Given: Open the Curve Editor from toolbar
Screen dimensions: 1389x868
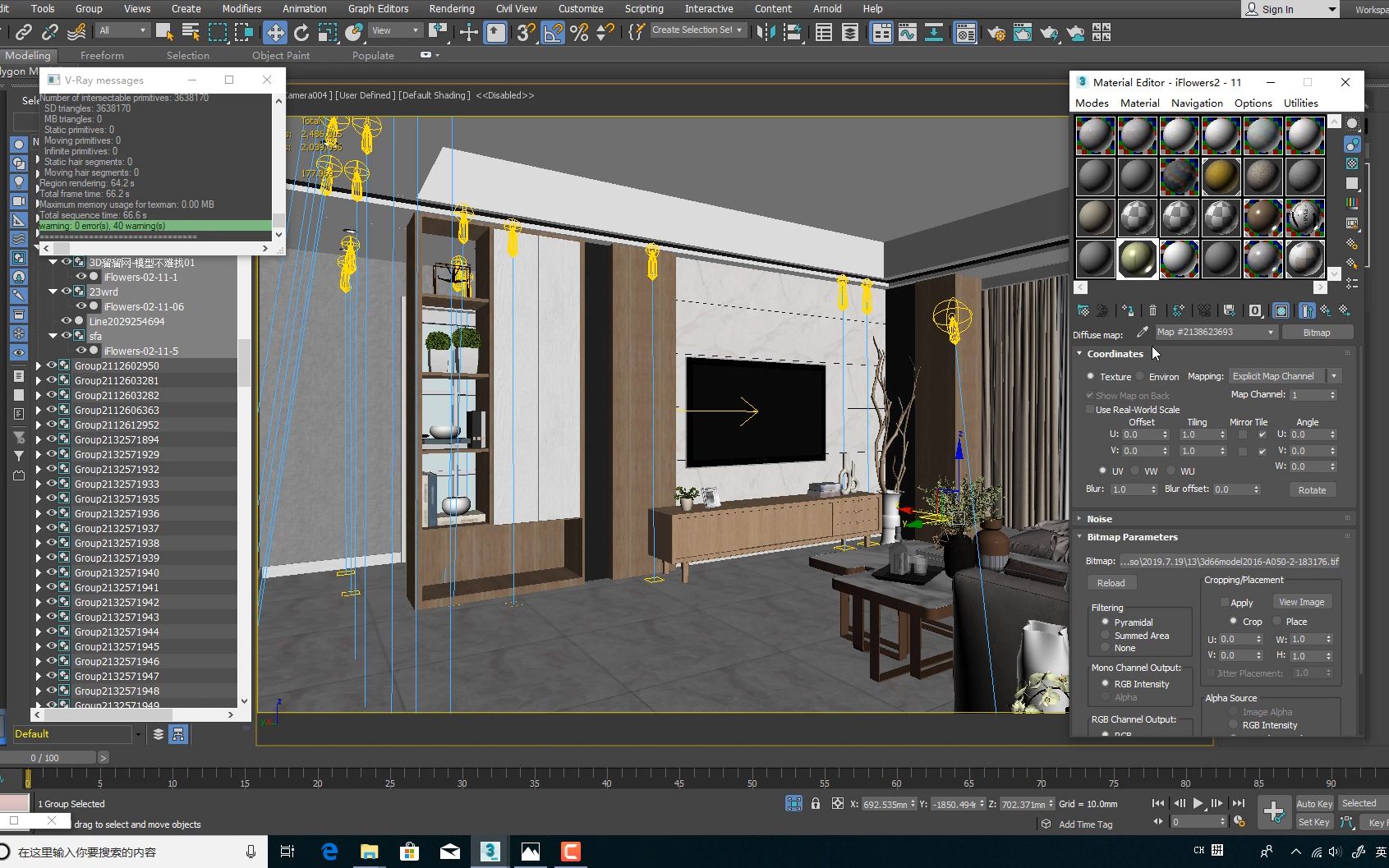Looking at the screenshot, I should pos(907,32).
